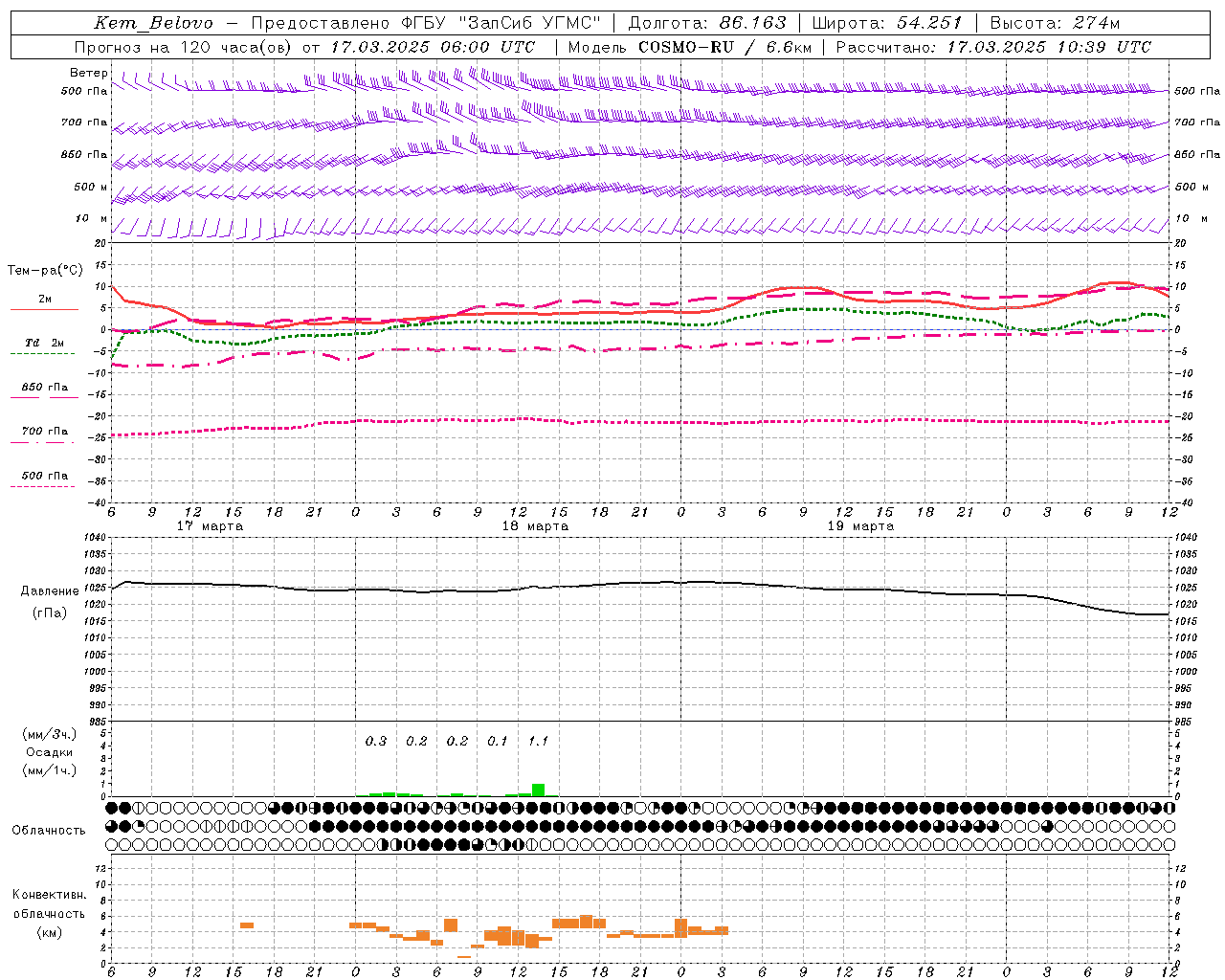
Task: Click the "Конвективн." convective cloud label
Action: pos(50,895)
